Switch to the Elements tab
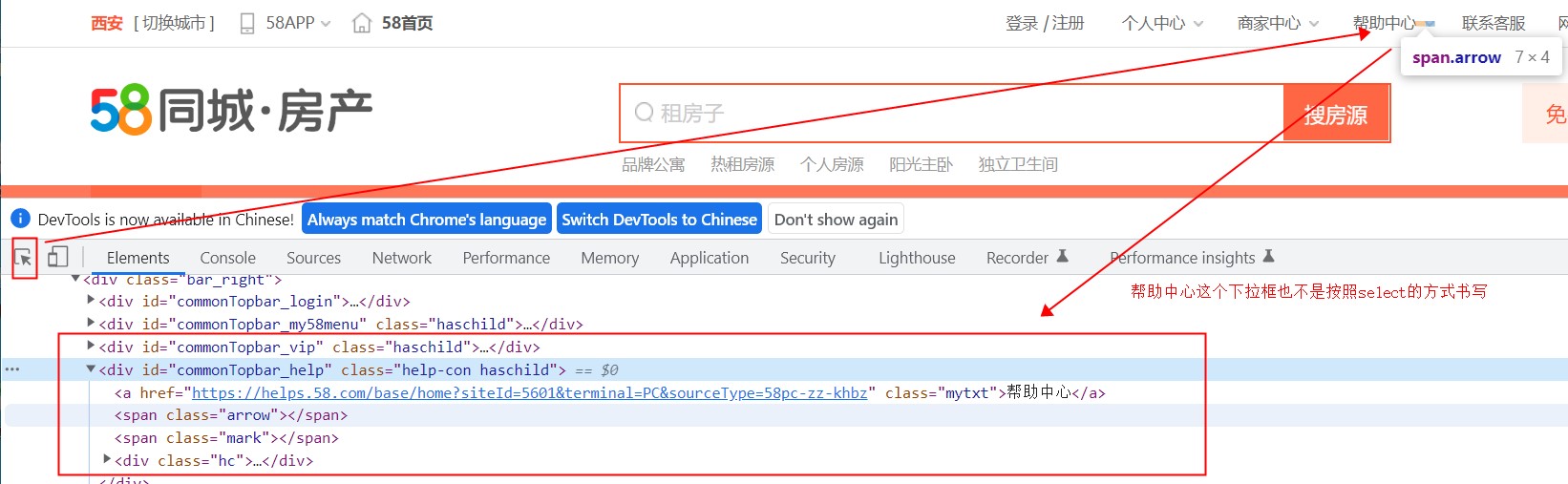The height and width of the screenshot is (484, 1568). [x=138, y=258]
